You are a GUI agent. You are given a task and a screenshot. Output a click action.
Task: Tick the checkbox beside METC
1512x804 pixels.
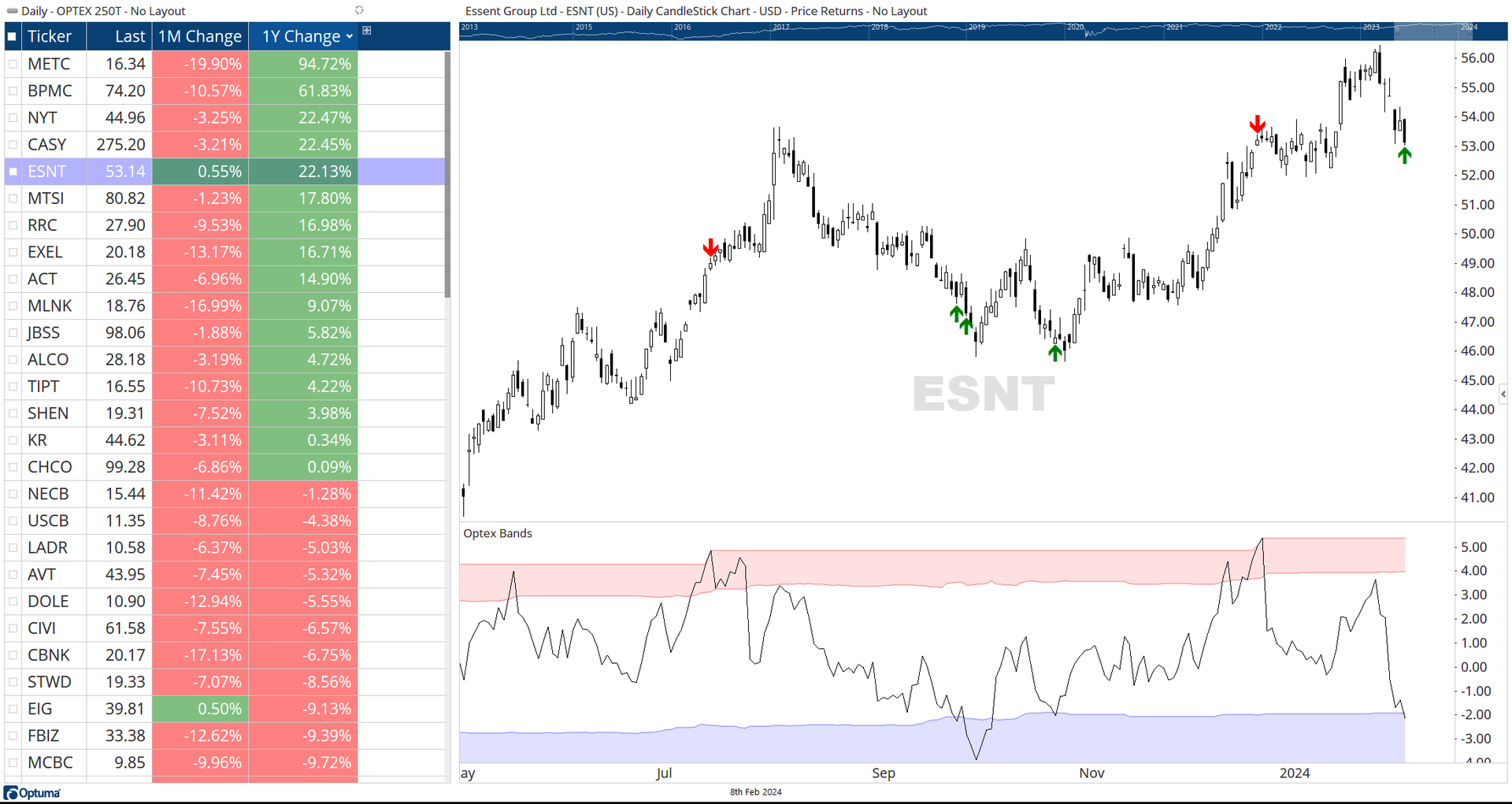pos(13,65)
